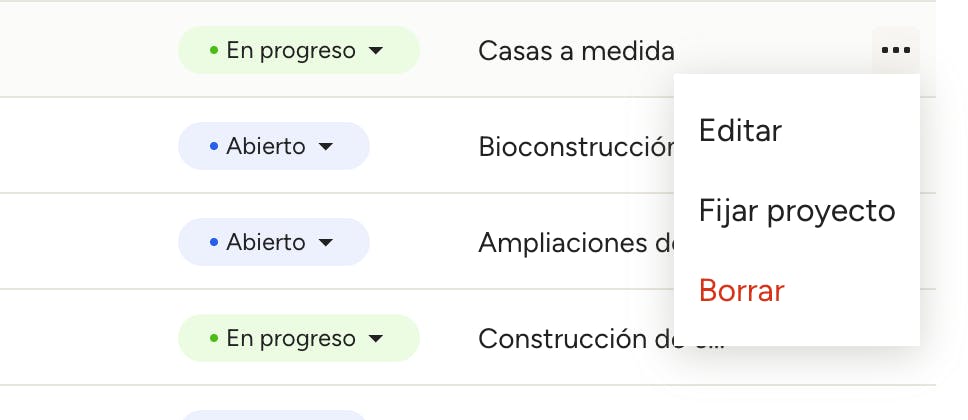The height and width of the screenshot is (420, 968).
Task: Click the blue status dot in Ampliaciones row
Action: tap(214, 242)
